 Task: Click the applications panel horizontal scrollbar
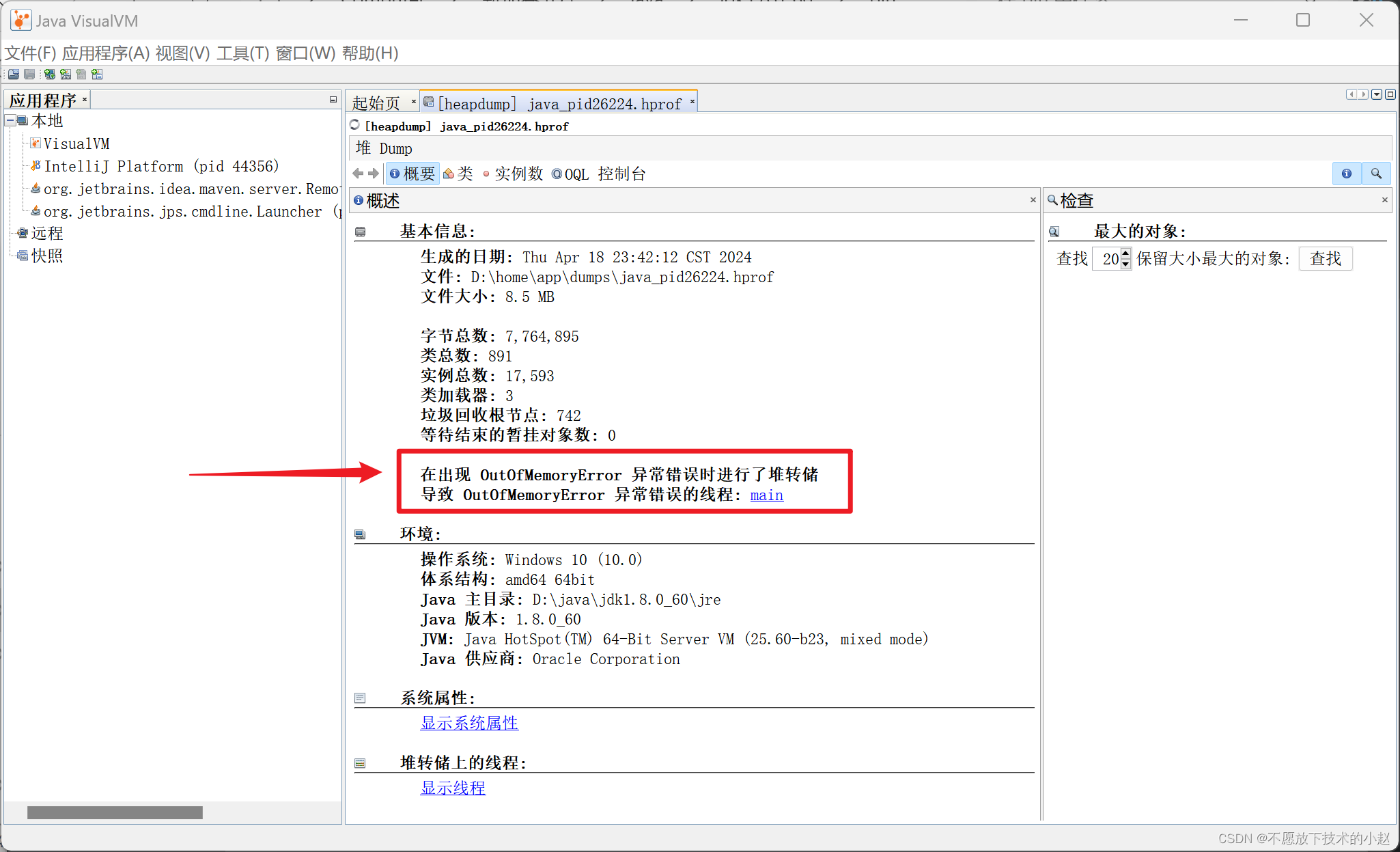pos(115,812)
